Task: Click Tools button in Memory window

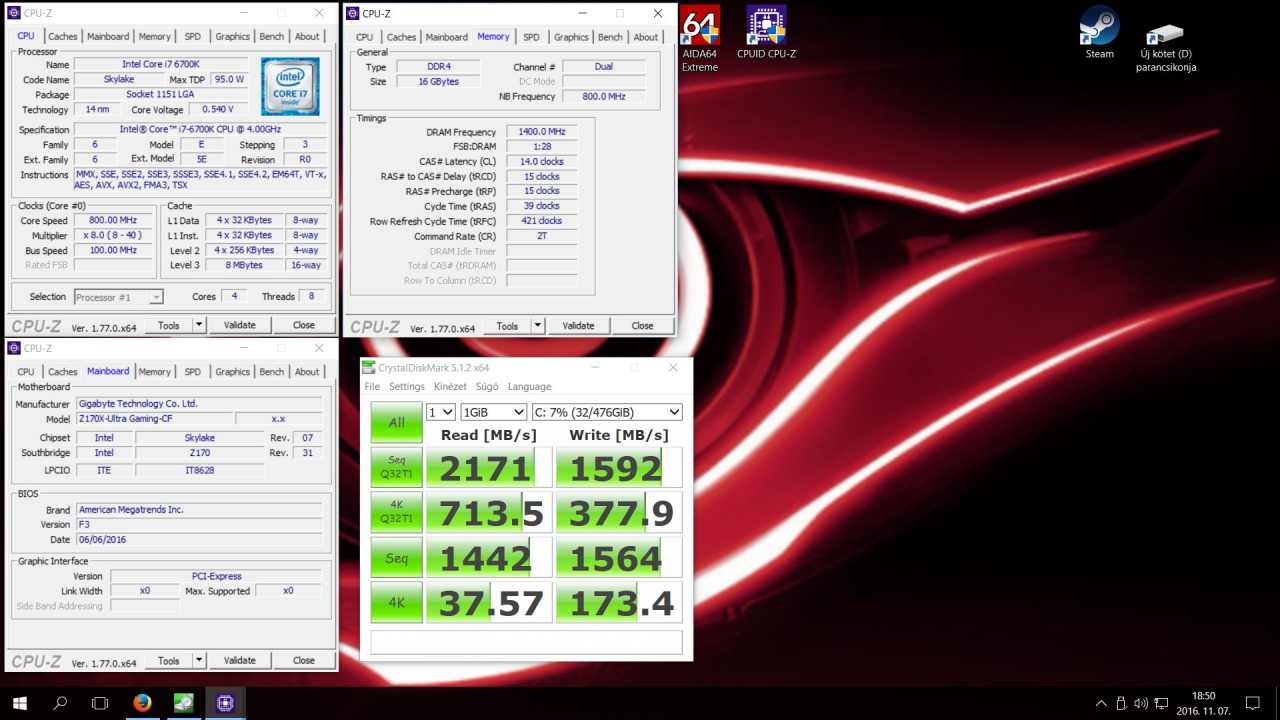Action: (507, 326)
